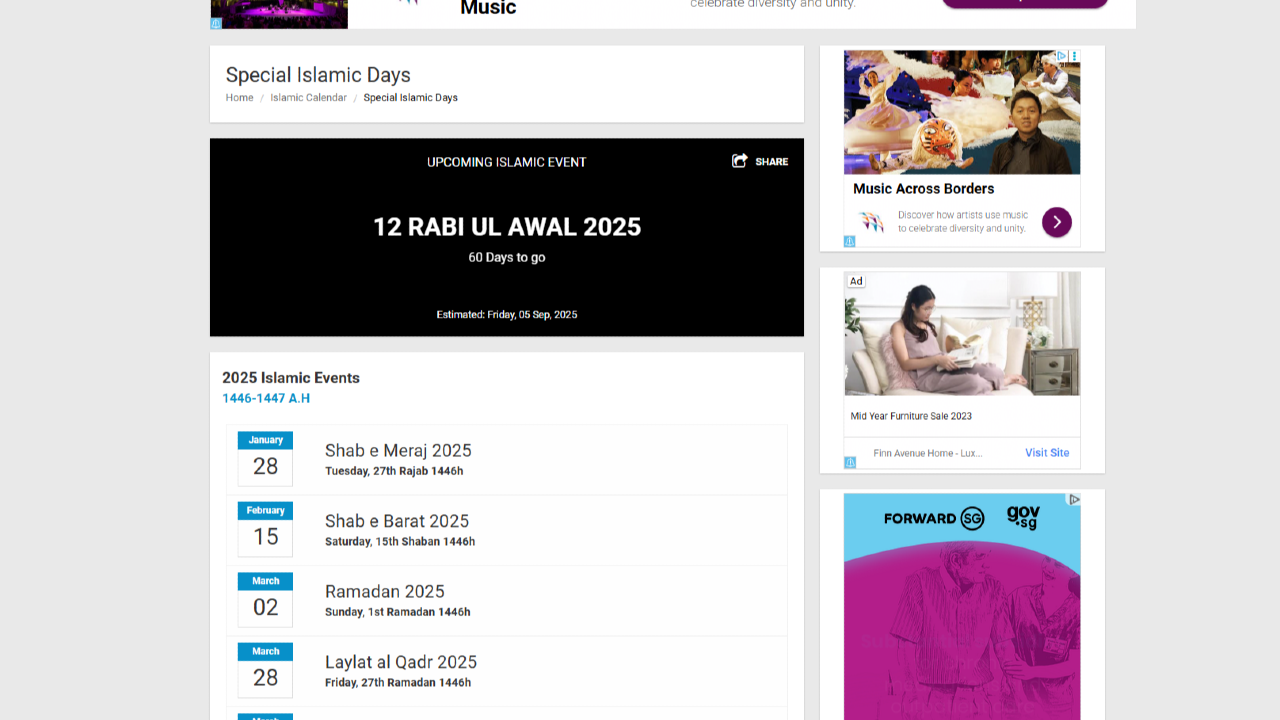
Task: Click 'Tuesday, 27th Rajab 1446h' text
Action: 394,471
